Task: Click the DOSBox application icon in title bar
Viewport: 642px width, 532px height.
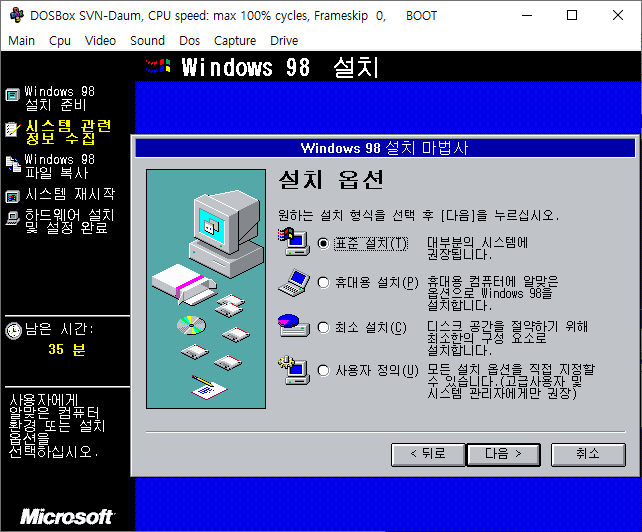Action: (17, 16)
